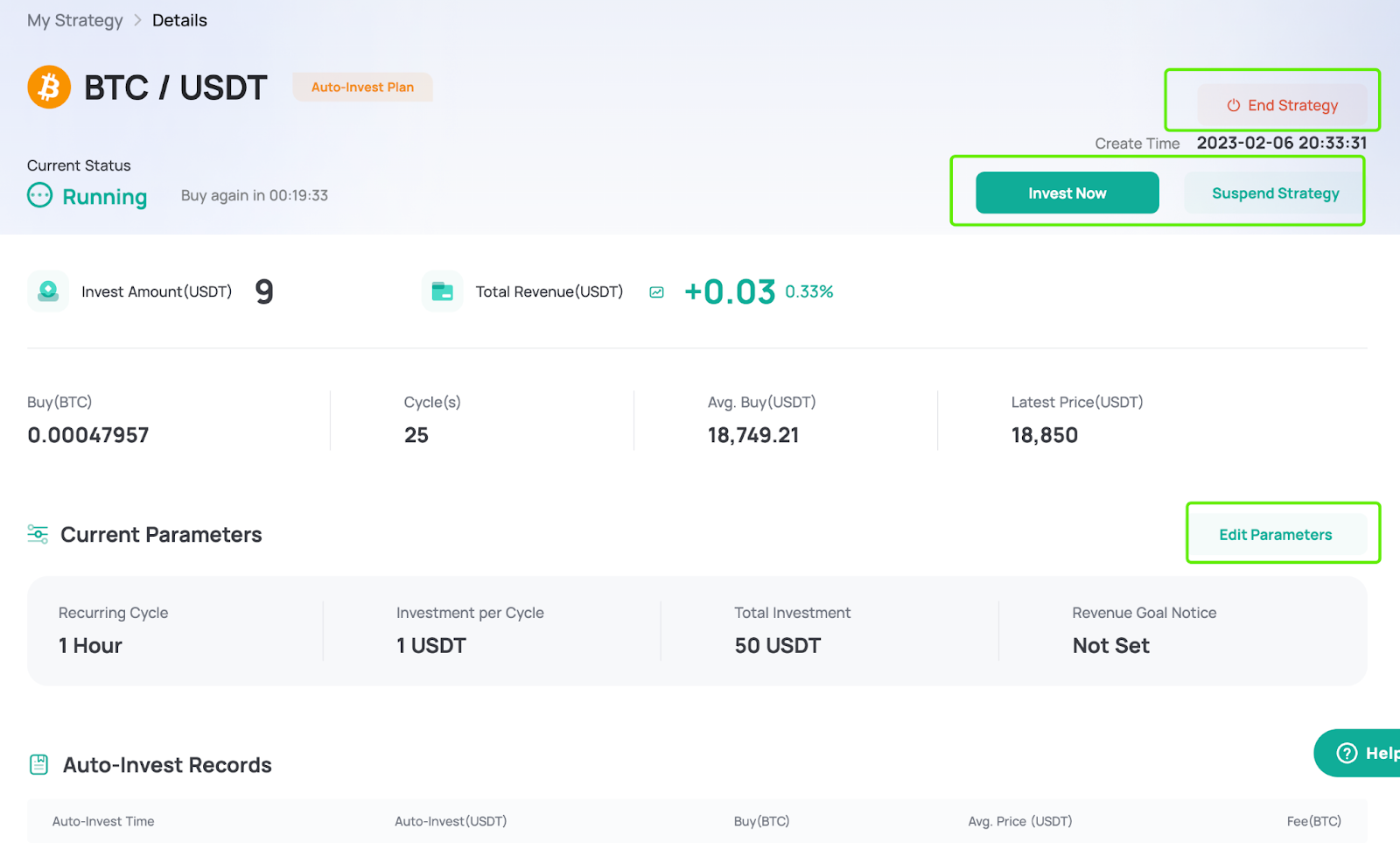
Task: Go back to My Strategy breadcrumb
Action: click(x=75, y=20)
